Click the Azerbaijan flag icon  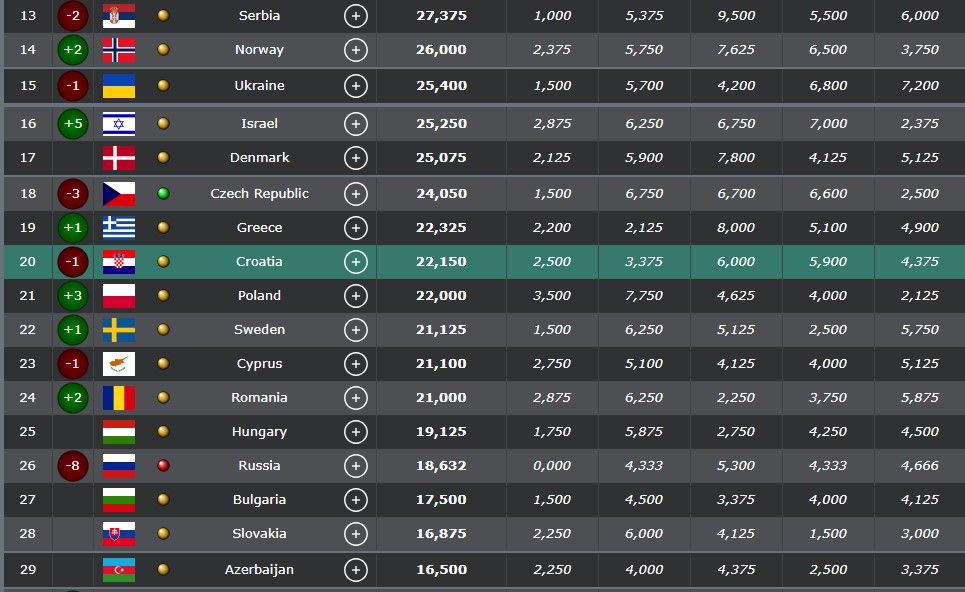[x=119, y=570]
